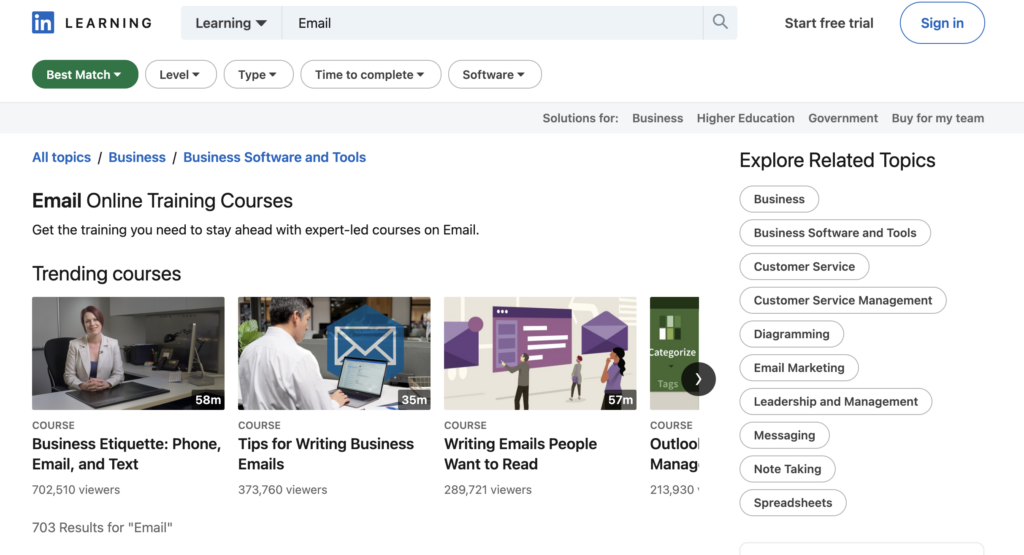Select Diagramming topic pill

click(x=791, y=334)
